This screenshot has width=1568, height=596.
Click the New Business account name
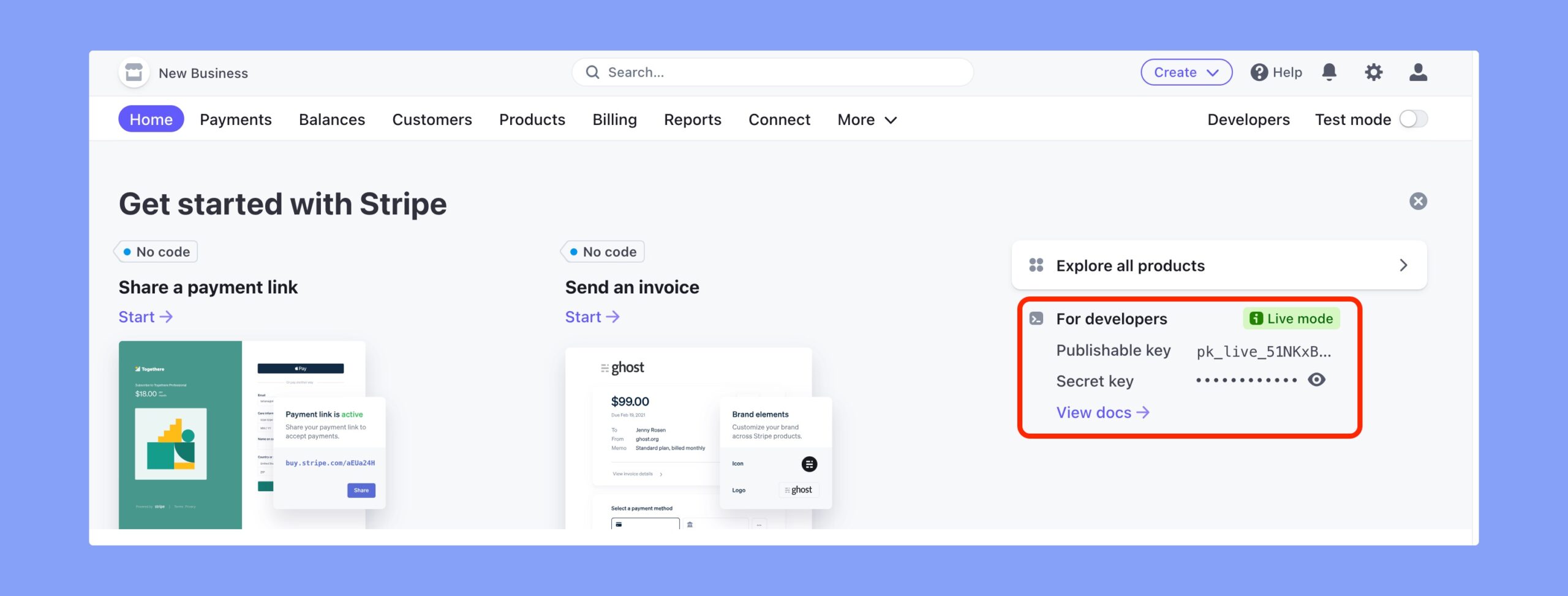[203, 73]
